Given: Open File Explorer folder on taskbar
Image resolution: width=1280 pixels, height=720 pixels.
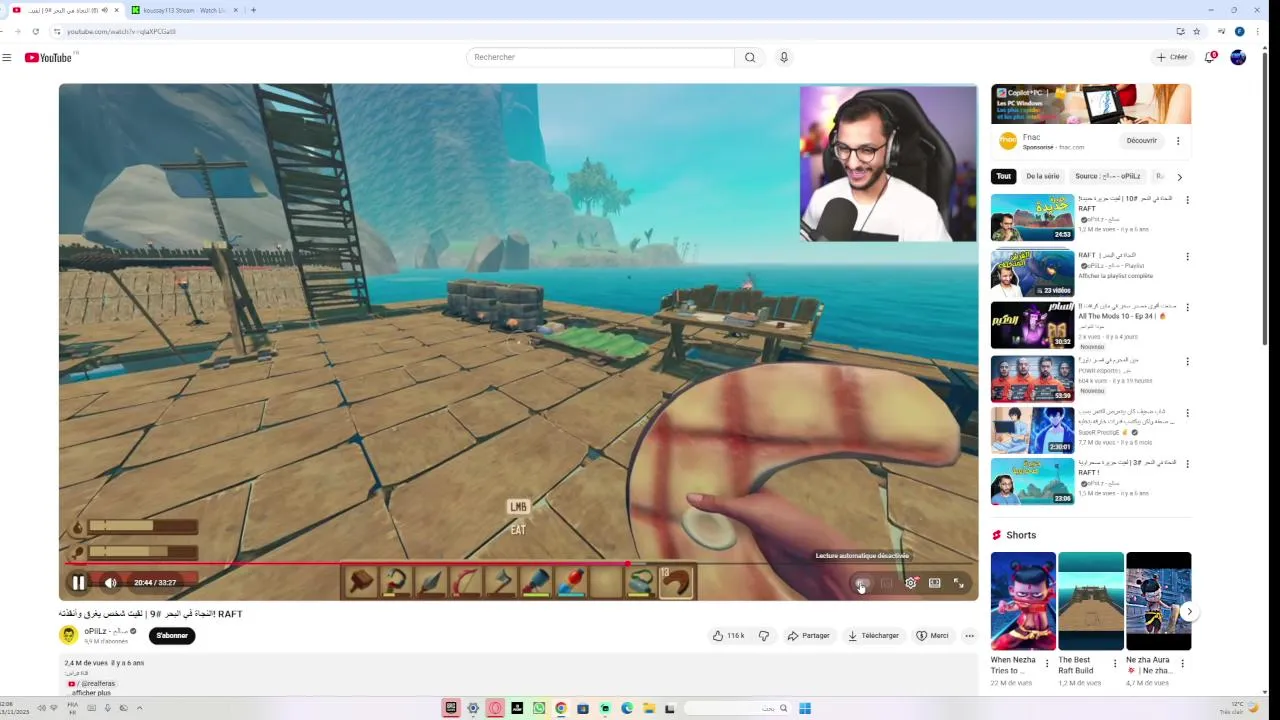Looking at the screenshot, I should click(648, 708).
